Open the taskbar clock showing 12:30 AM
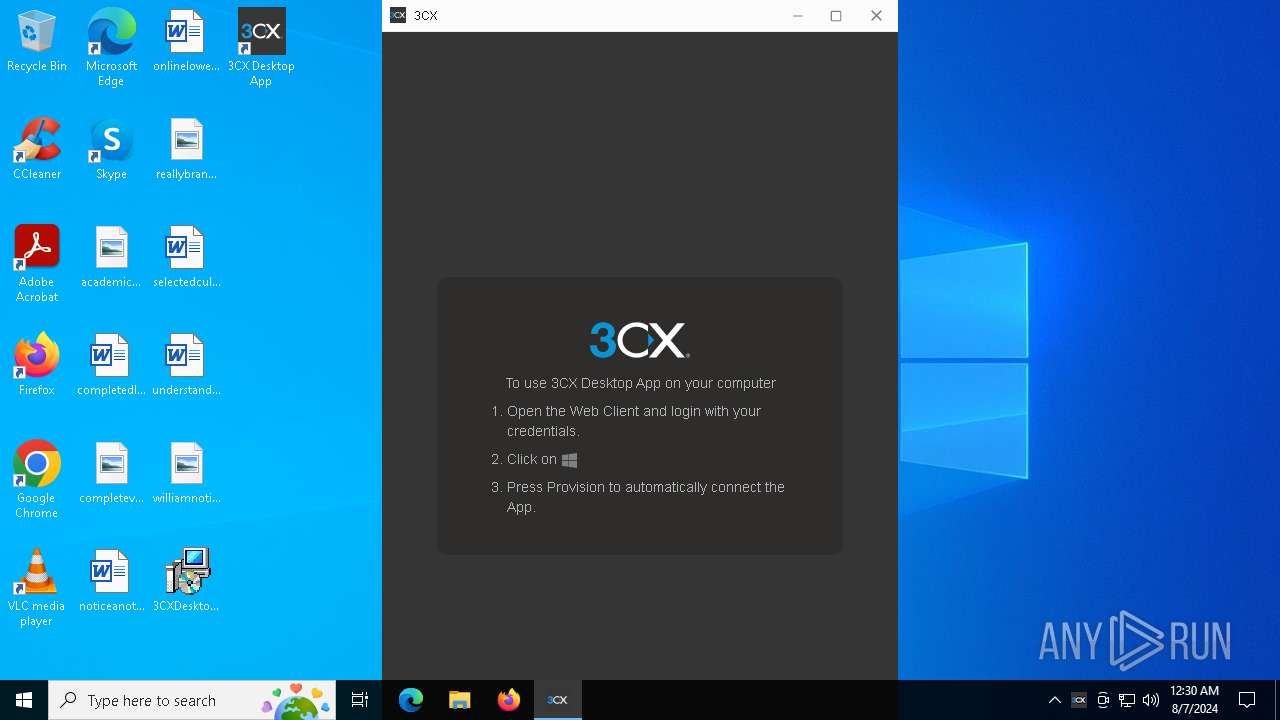This screenshot has width=1280, height=720. pos(1194,700)
